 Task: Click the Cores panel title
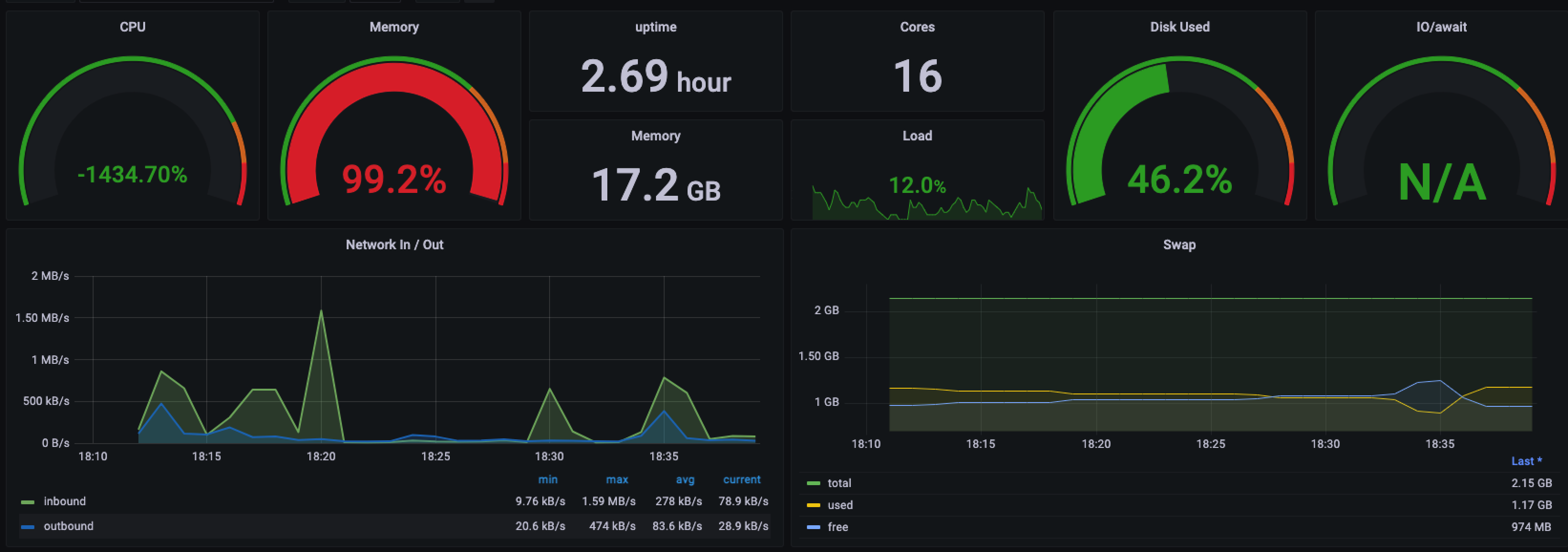(x=917, y=27)
